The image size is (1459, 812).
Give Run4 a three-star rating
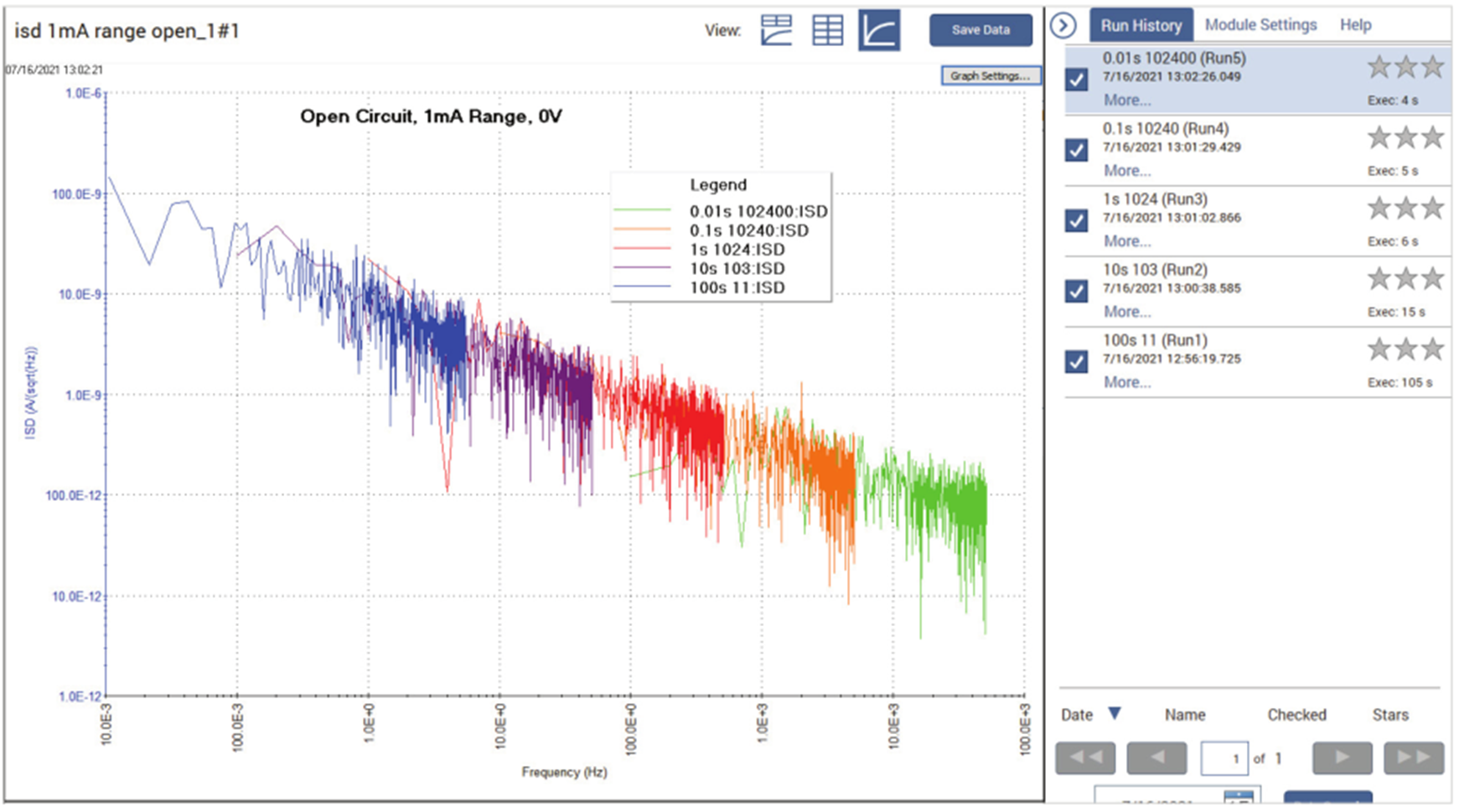(x=1432, y=137)
